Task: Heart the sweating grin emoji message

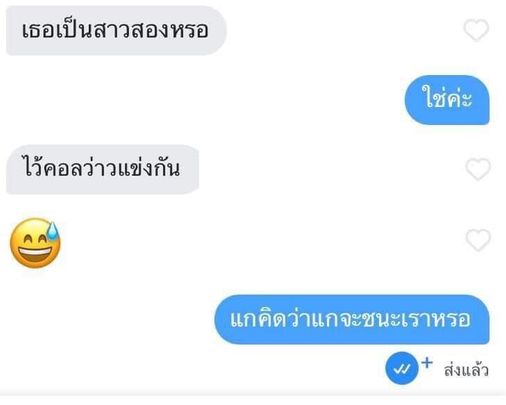Action: 478,240
